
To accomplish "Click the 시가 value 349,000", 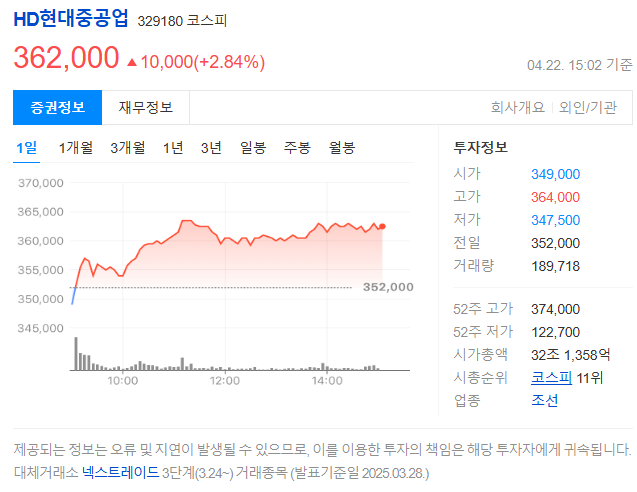I will 555,174.
